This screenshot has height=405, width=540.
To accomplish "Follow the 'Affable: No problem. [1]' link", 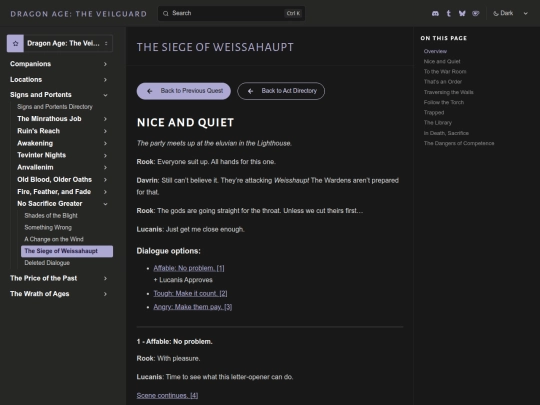I will tap(189, 268).
